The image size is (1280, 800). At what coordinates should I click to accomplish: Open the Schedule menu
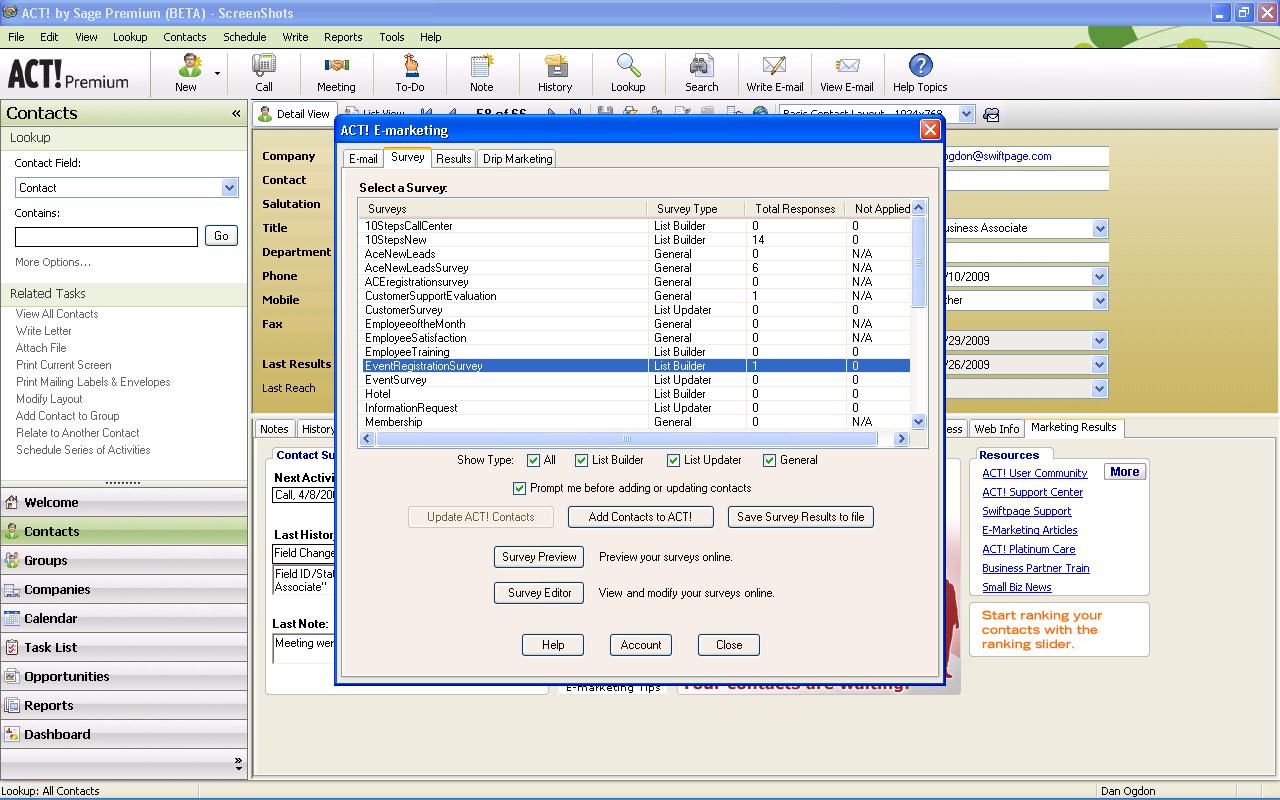(244, 37)
